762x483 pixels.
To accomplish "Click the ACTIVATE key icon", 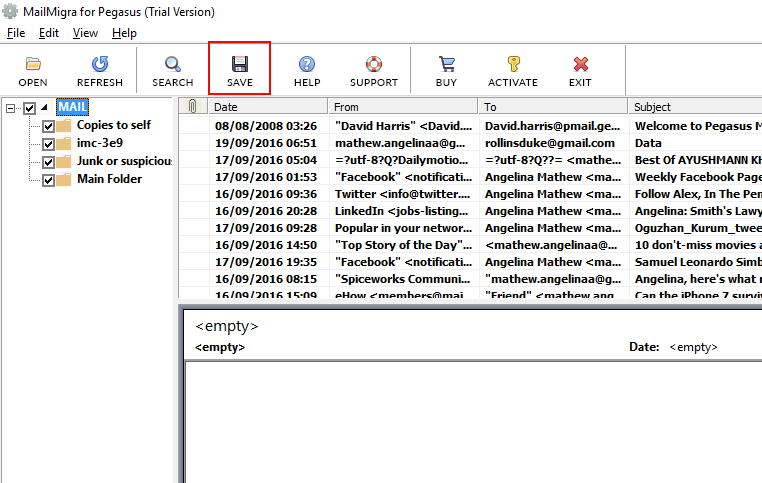I will point(513,64).
